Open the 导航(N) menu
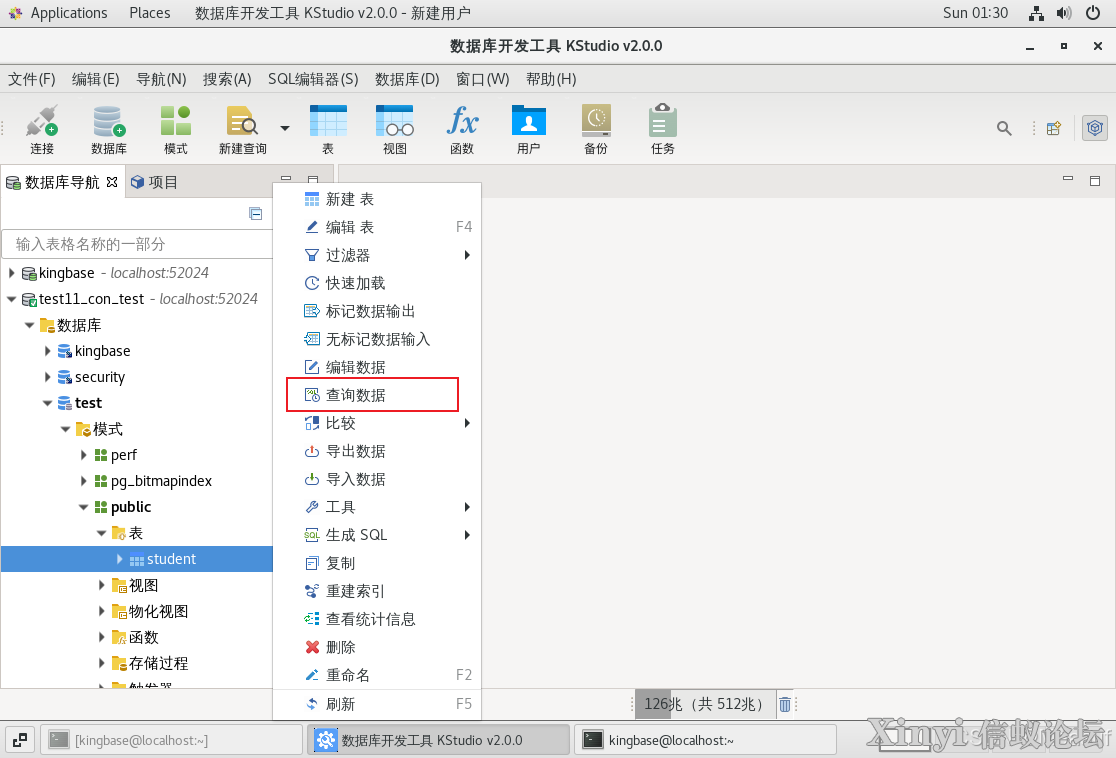1116x758 pixels. (x=161, y=79)
